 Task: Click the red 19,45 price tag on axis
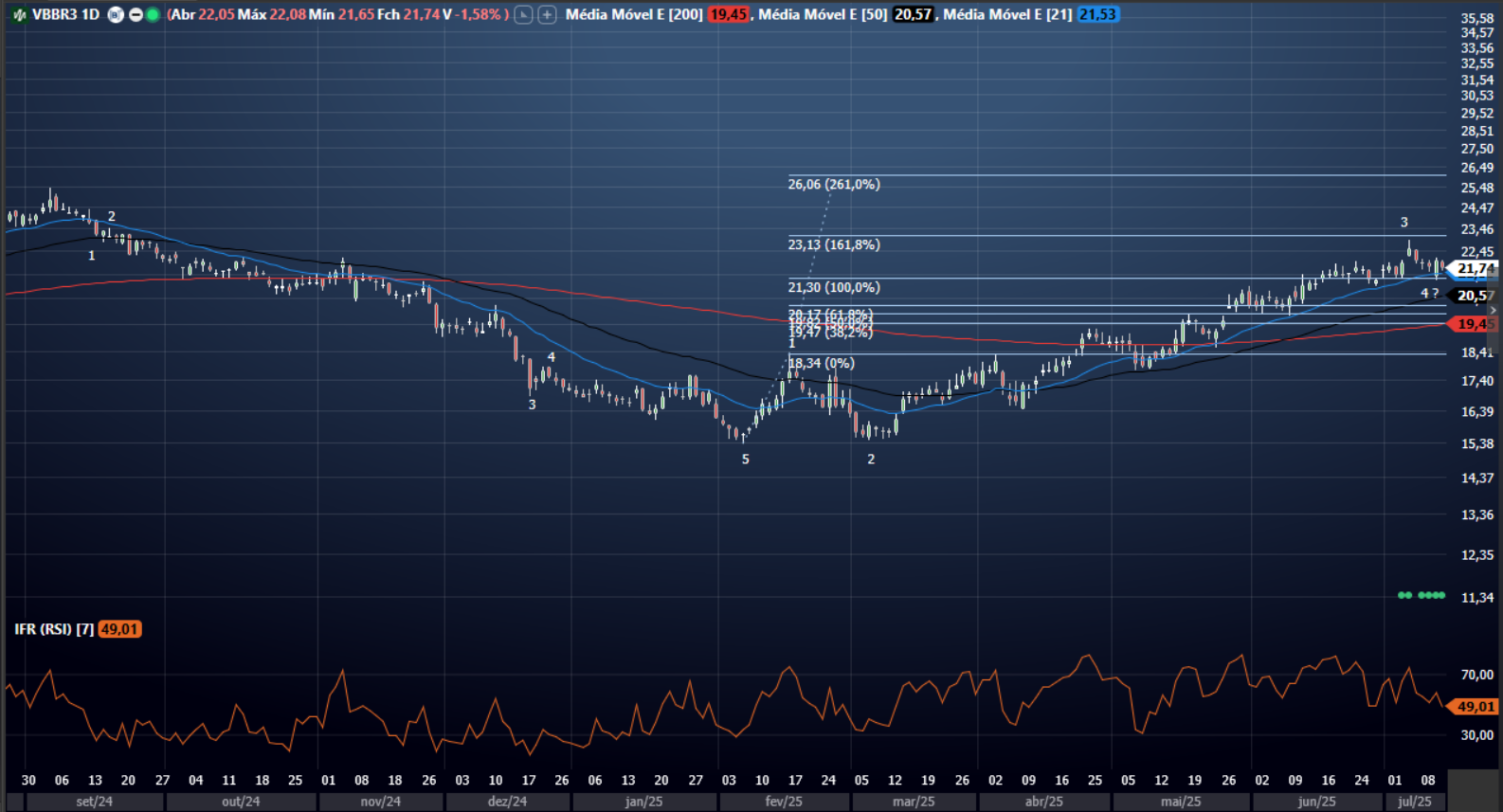click(1474, 324)
